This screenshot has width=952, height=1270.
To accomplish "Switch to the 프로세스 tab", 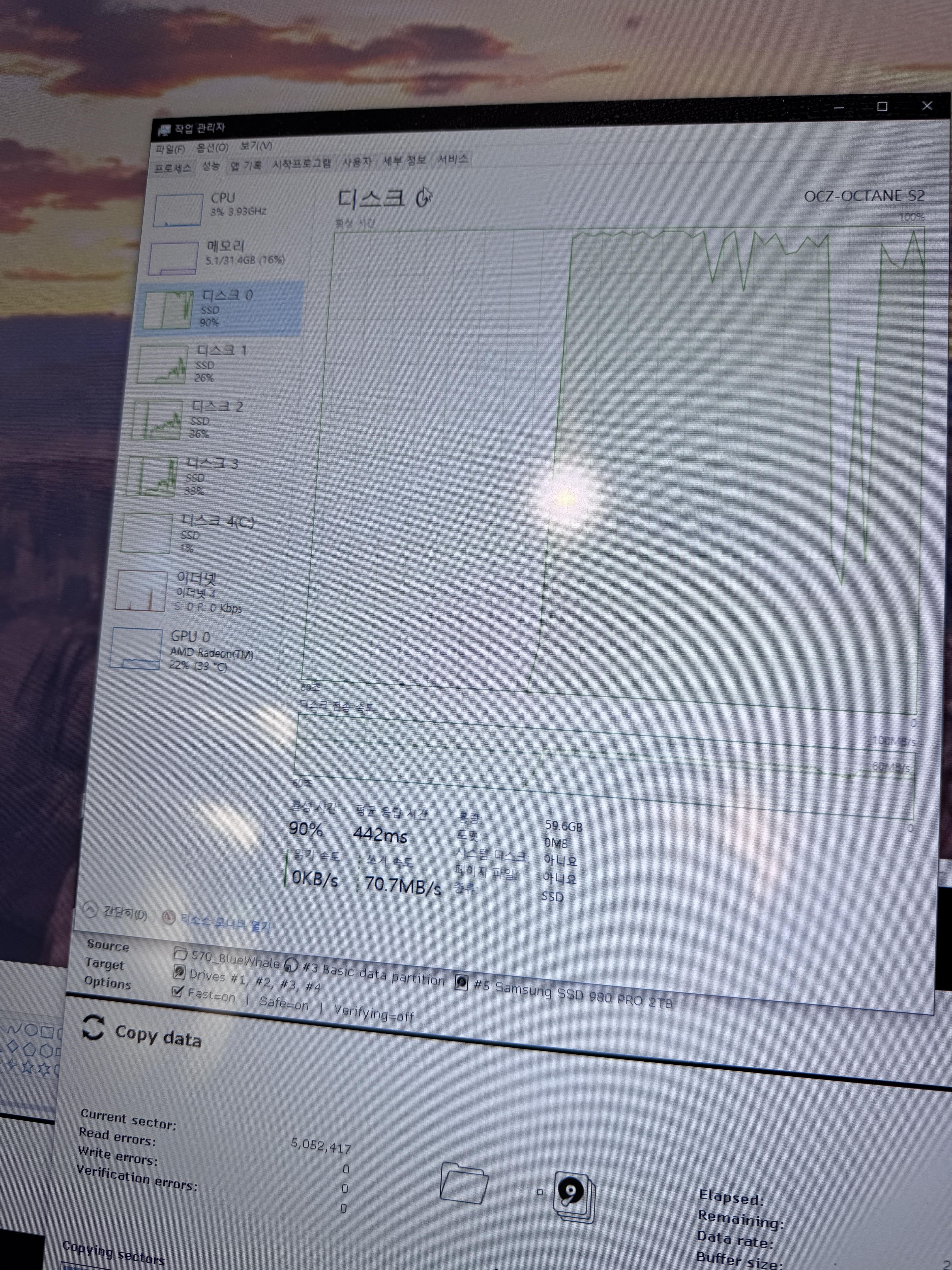I will [173, 168].
